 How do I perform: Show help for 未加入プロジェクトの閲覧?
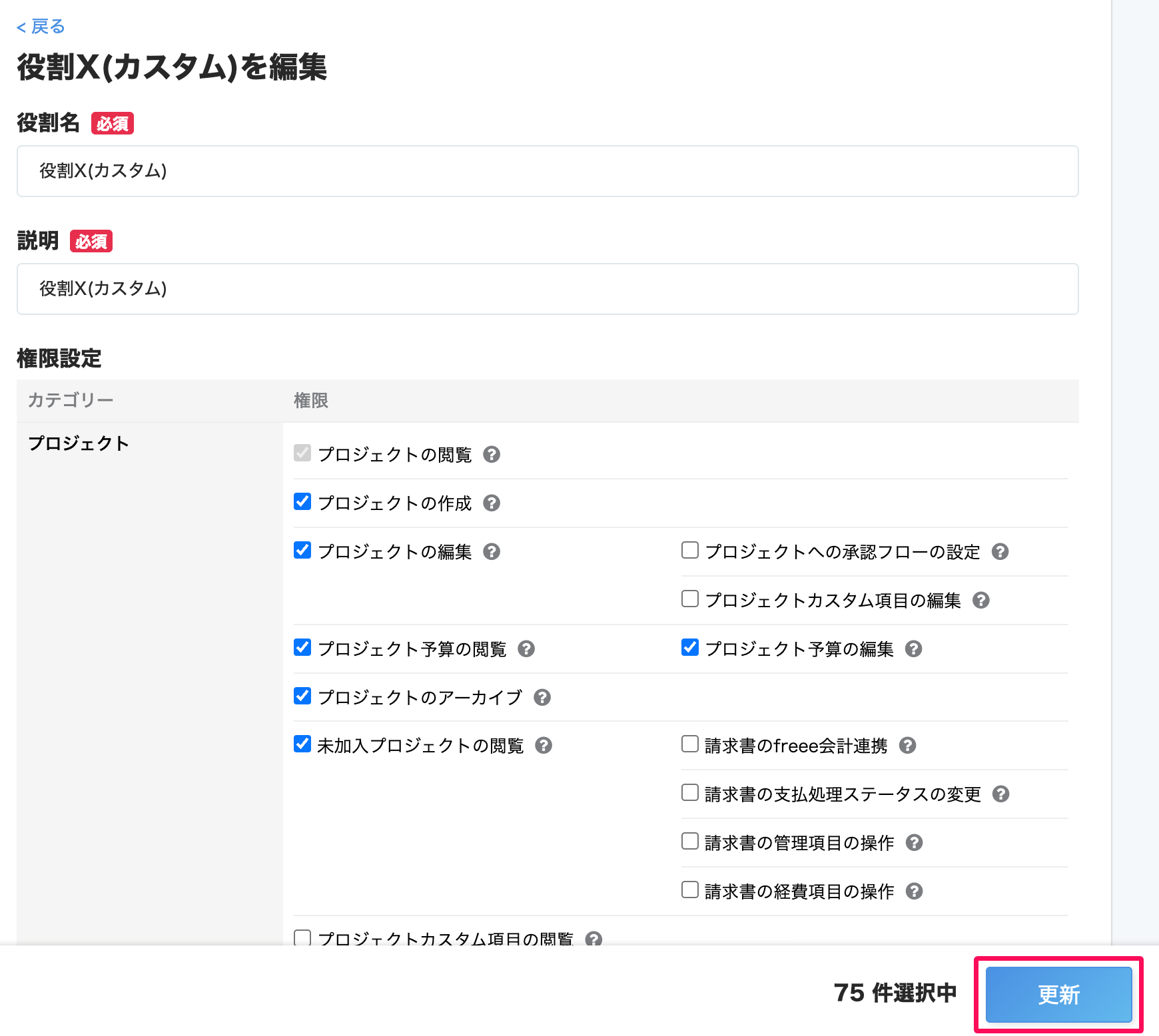point(544,745)
